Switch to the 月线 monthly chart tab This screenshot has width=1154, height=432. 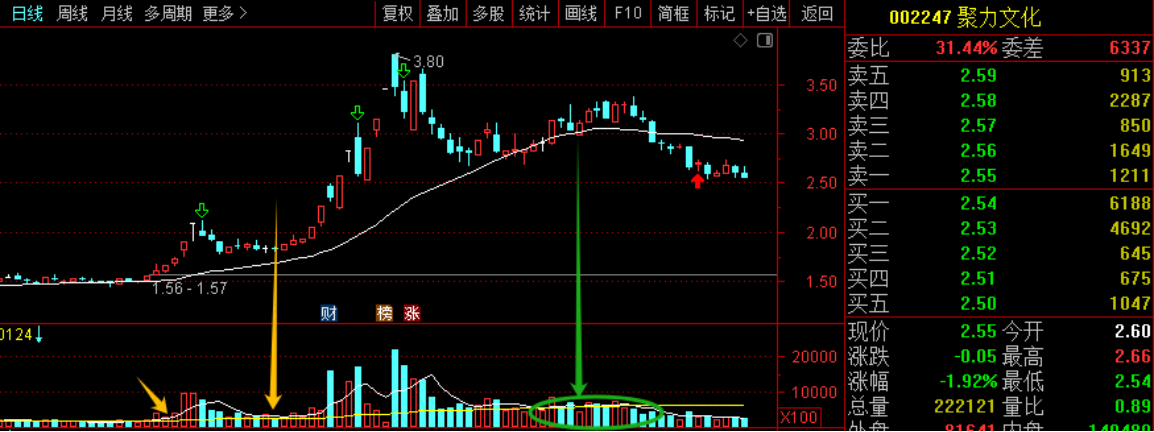(x=116, y=13)
